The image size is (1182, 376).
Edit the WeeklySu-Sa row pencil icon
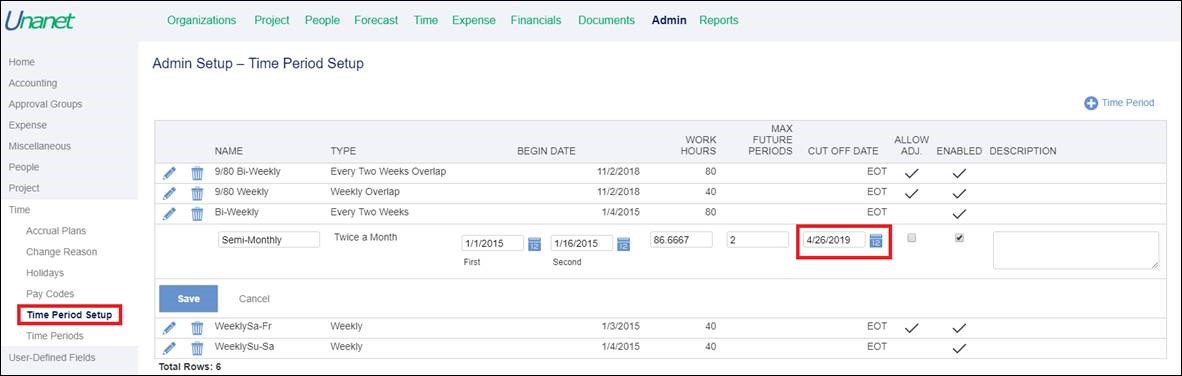(170, 348)
